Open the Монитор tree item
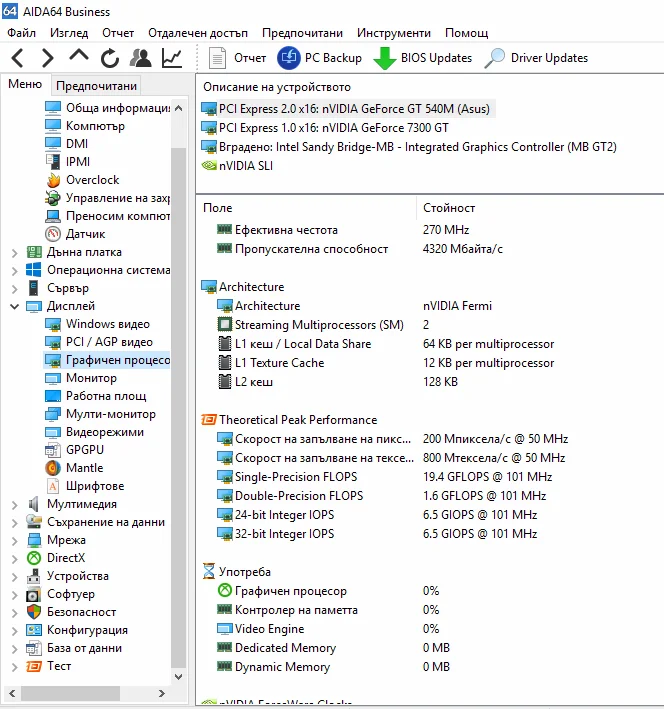This screenshot has width=664, height=709. [81, 378]
